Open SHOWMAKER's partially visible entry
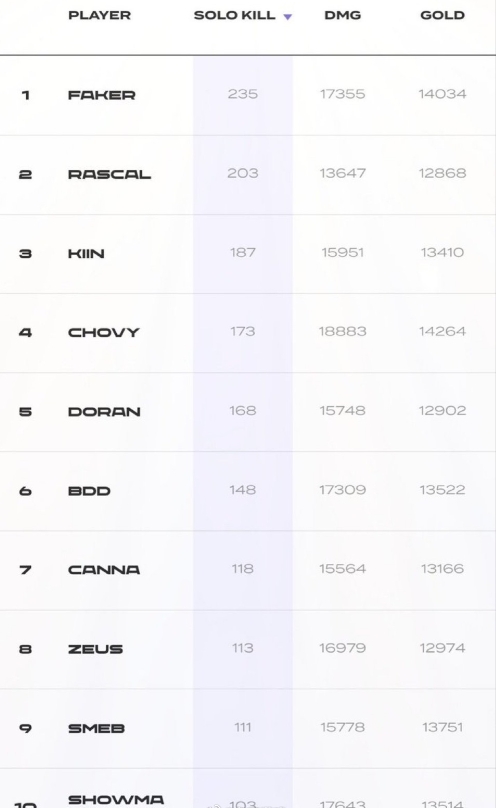Viewport: 496px width, 808px height. click(116, 800)
